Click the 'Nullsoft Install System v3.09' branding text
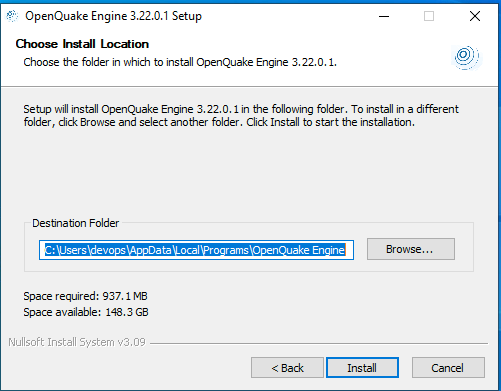The height and width of the screenshot is (391, 501). pos(77,342)
